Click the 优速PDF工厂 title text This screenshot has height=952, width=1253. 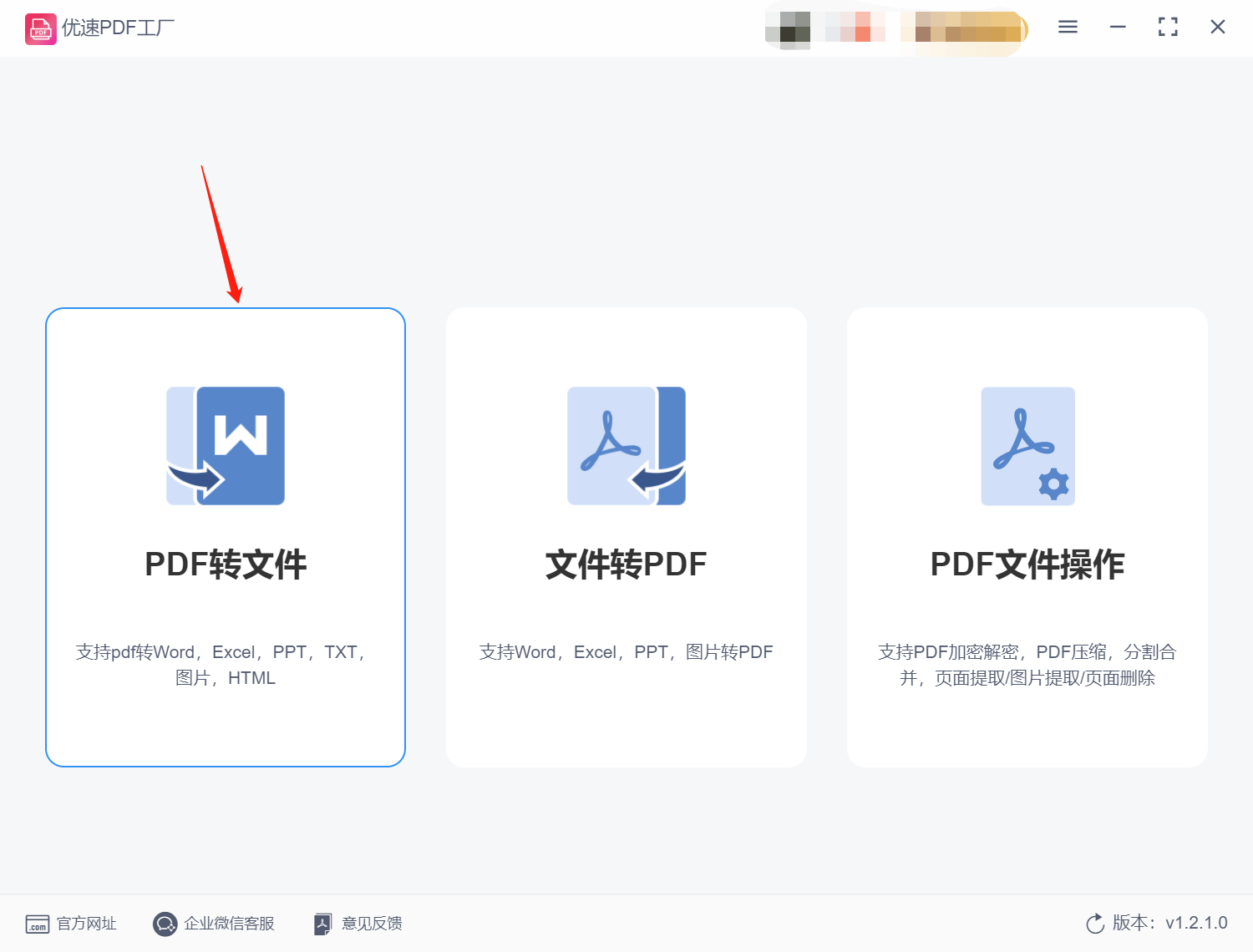click(x=118, y=28)
